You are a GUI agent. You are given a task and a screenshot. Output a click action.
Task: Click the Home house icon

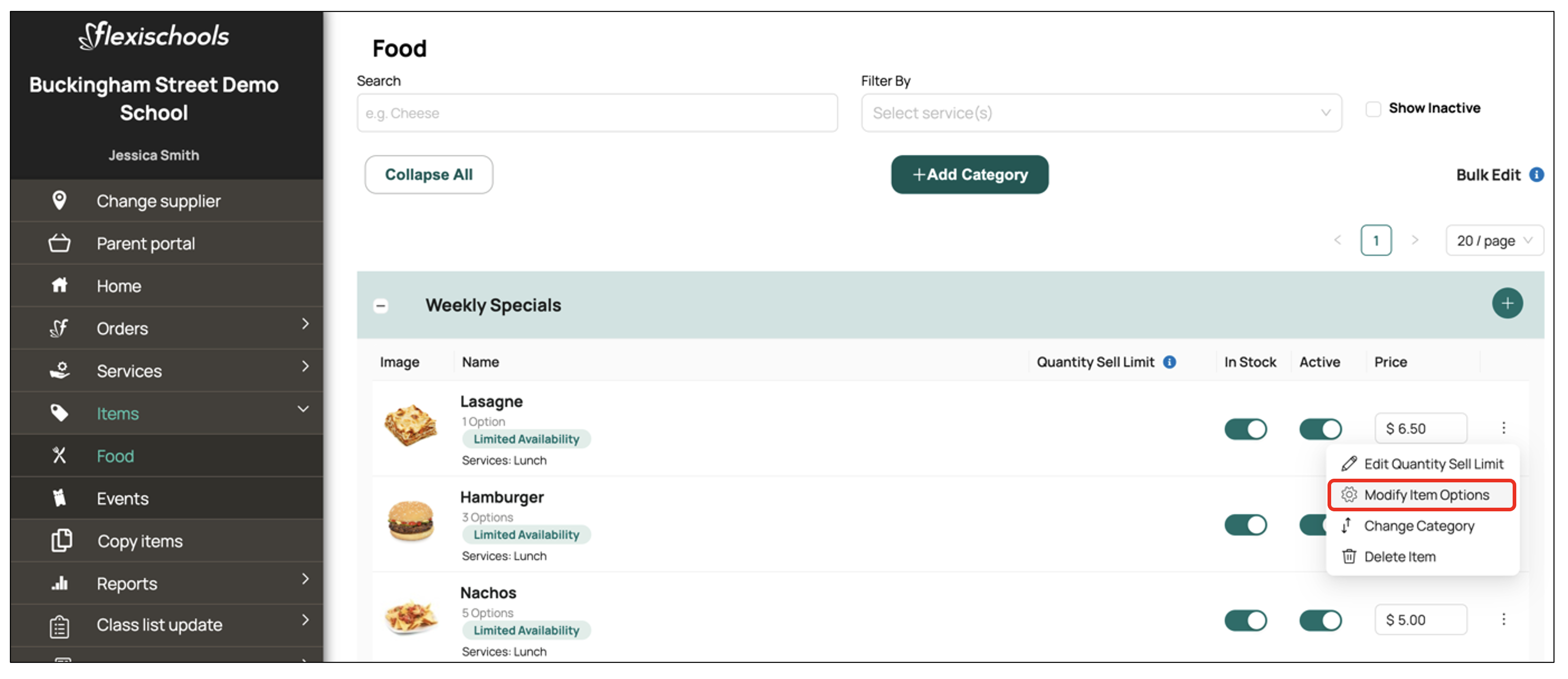pyautogui.click(x=59, y=285)
